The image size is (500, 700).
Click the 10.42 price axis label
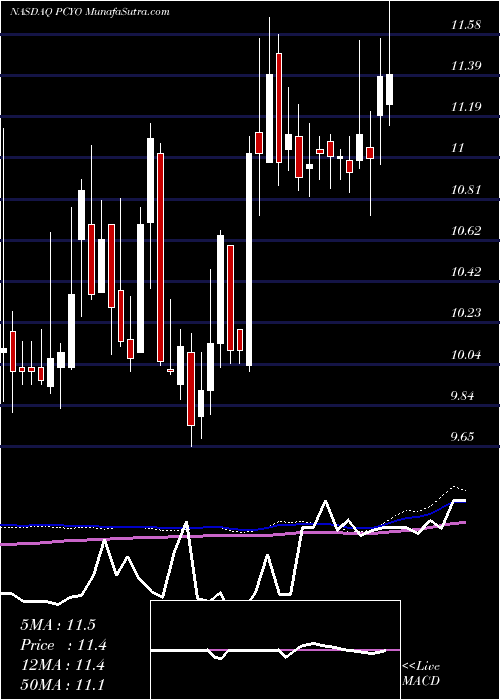[x=466, y=272]
